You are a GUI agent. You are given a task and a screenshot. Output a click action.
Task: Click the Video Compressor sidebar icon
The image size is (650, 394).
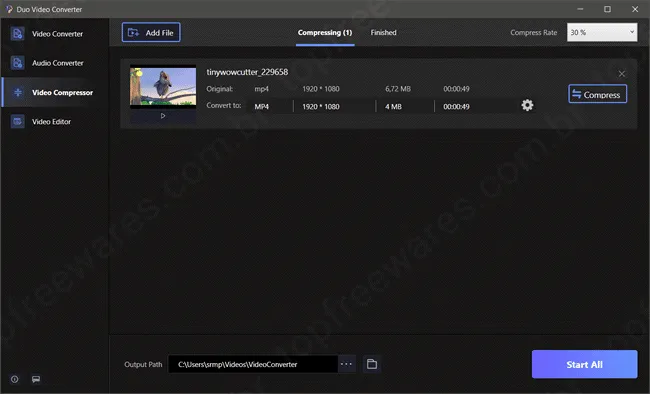pos(17,92)
